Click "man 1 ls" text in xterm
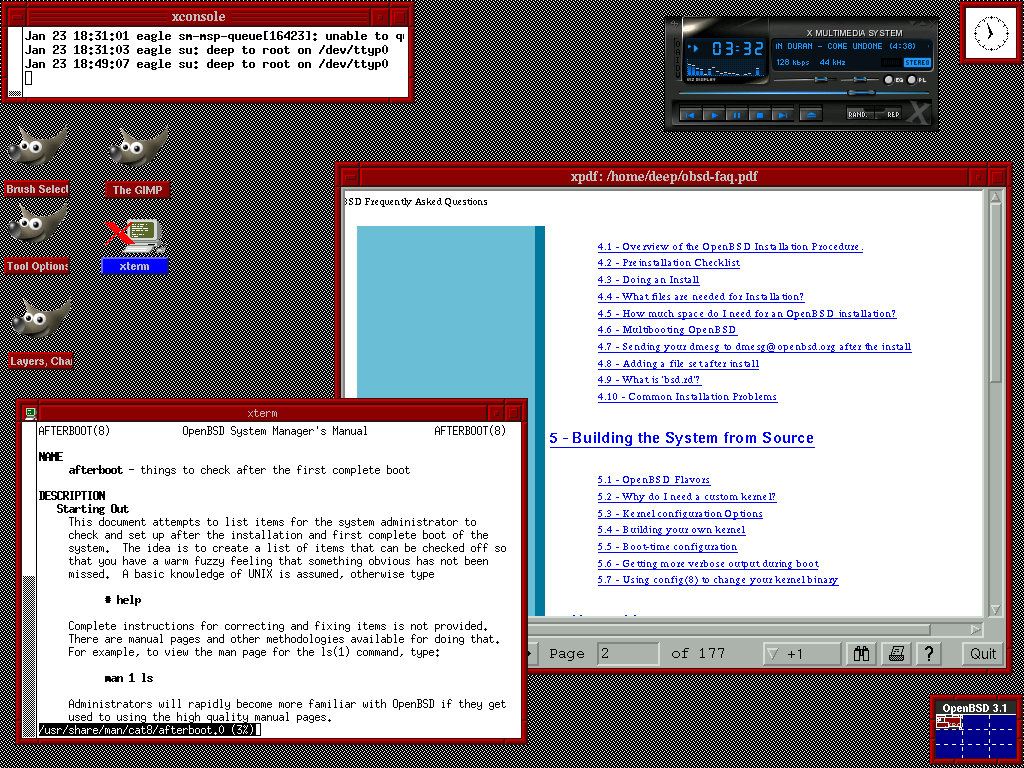The image size is (1024, 768). [129, 679]
